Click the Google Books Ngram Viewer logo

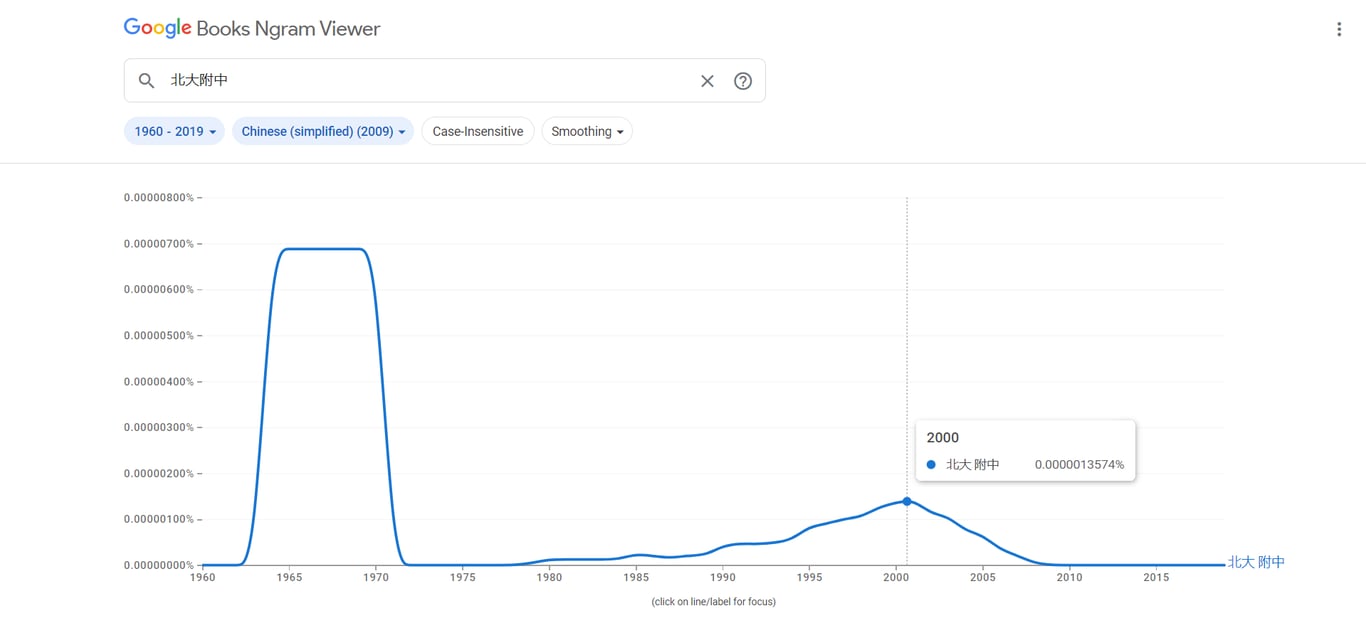[157, 28]
